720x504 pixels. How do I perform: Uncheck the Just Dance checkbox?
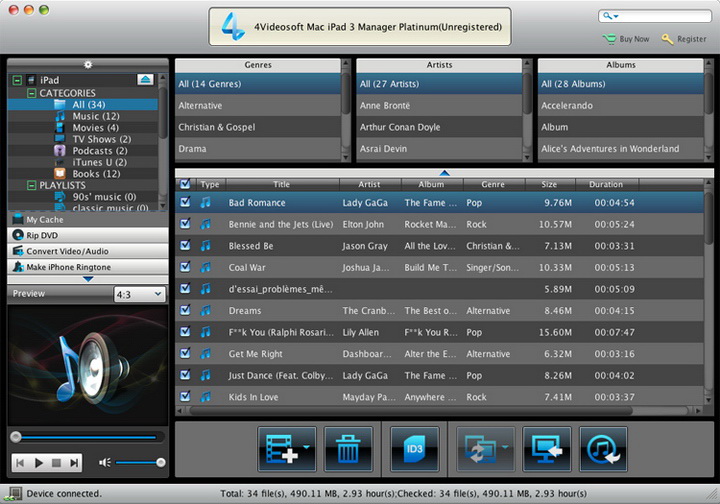(x=185, y=374)
